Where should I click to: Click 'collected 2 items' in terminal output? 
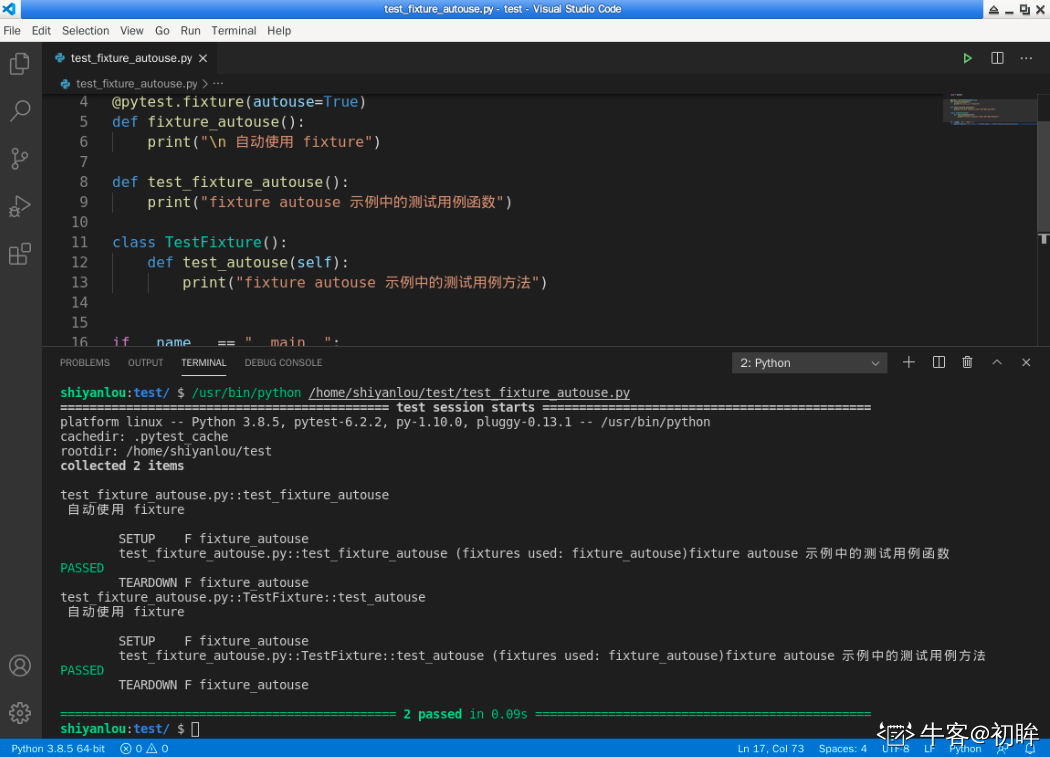point(122,466)
